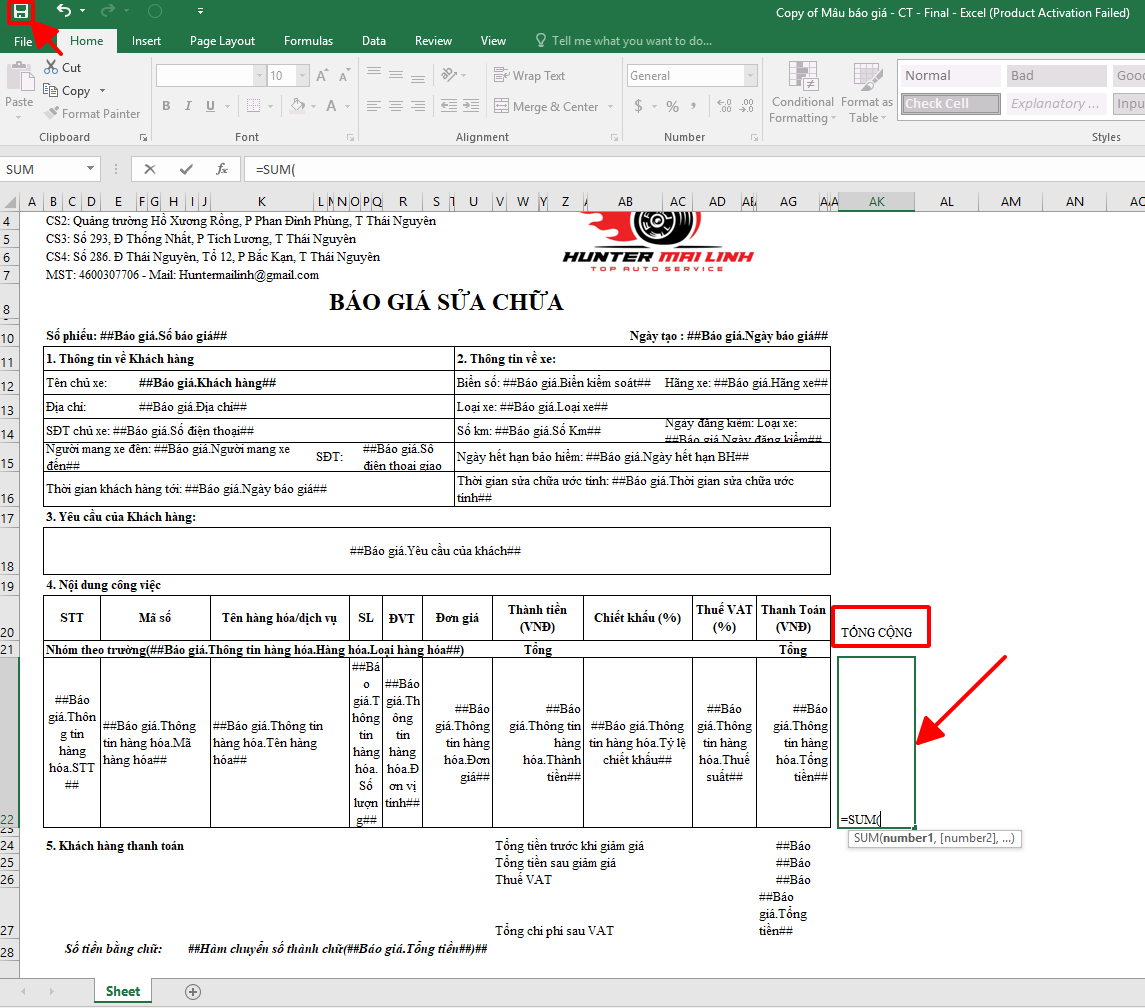Toggle Bold formatting
This screenshot has height=1008, width=1145.
pos(166,107)
